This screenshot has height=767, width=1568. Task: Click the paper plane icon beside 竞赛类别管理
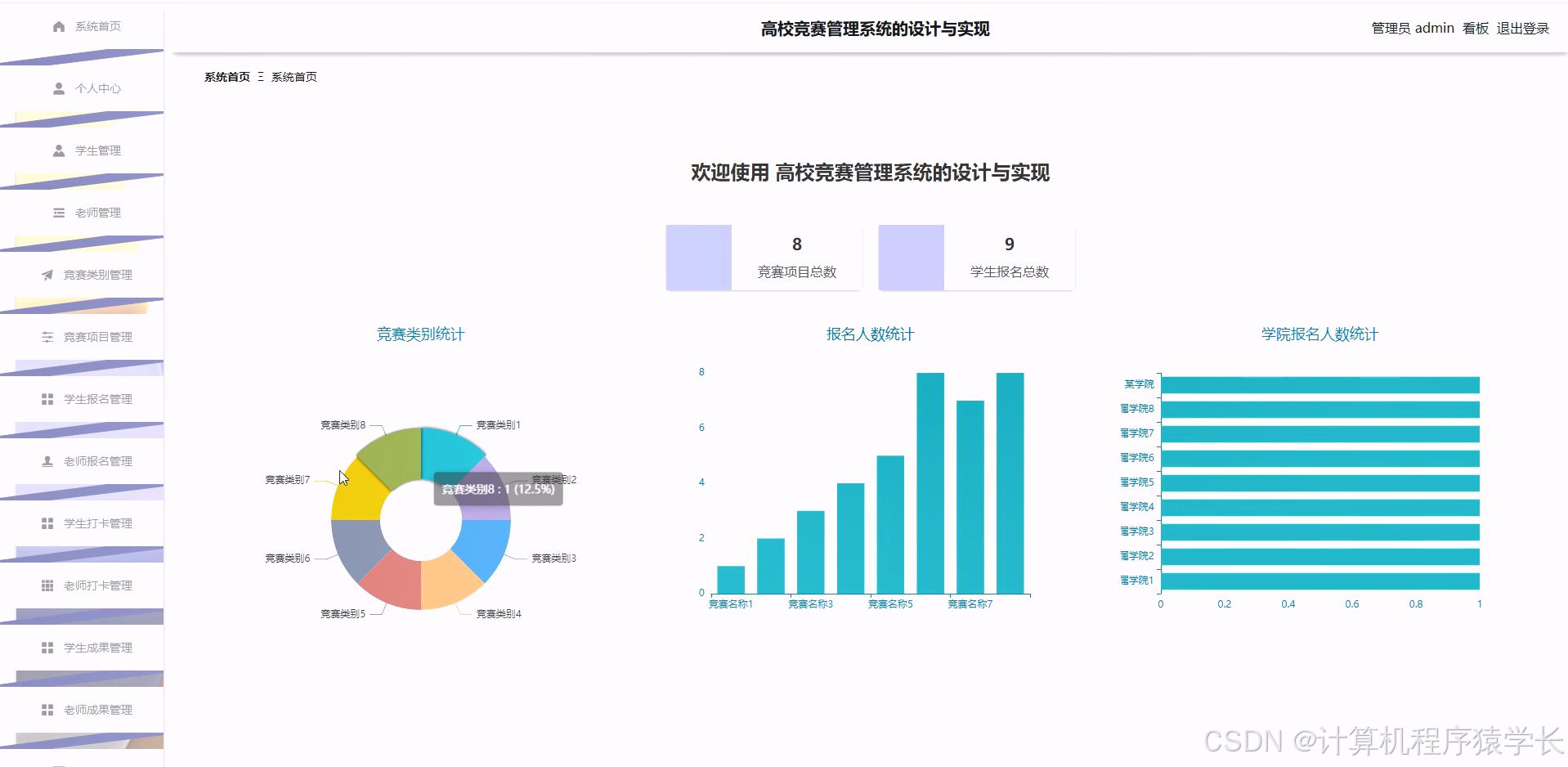point(47,275)
